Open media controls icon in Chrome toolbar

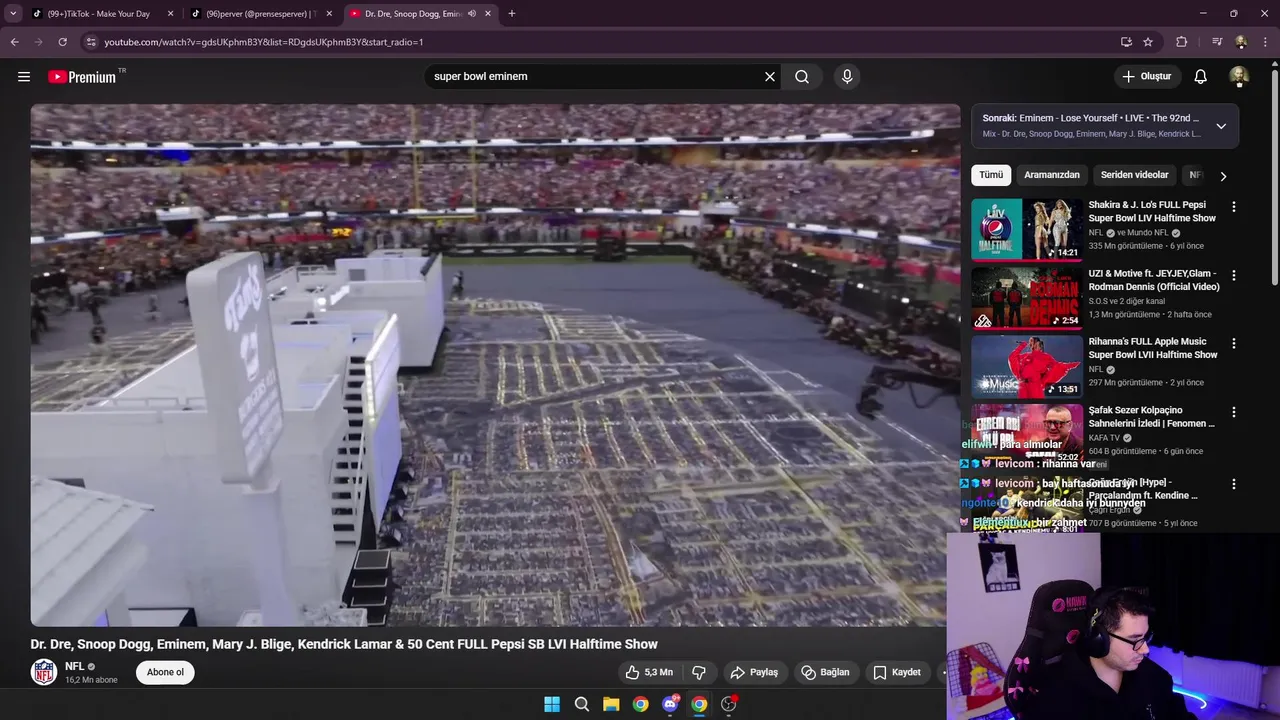pos(1217,42)
